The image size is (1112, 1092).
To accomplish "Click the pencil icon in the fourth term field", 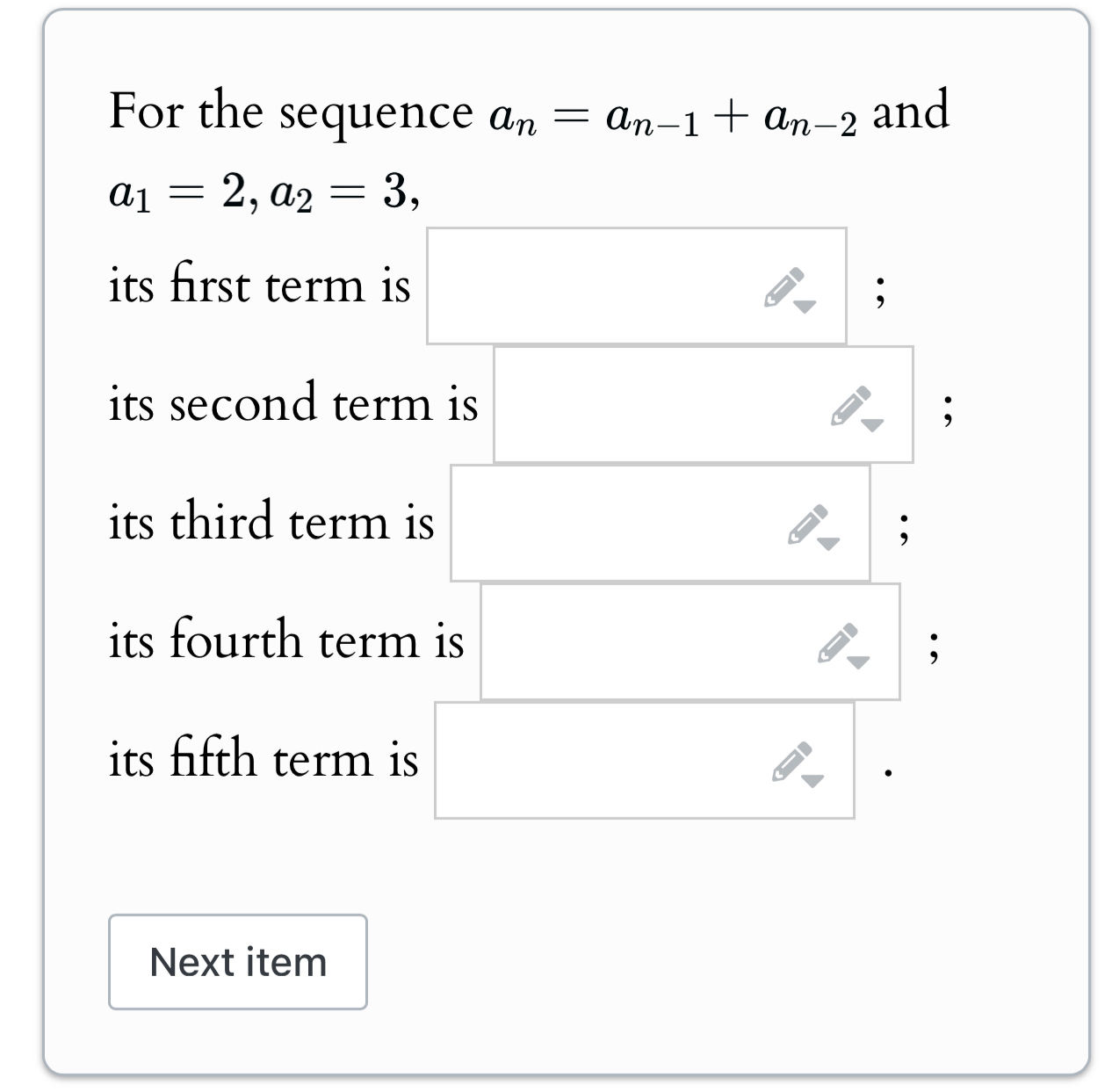I will tap(834, 643).
